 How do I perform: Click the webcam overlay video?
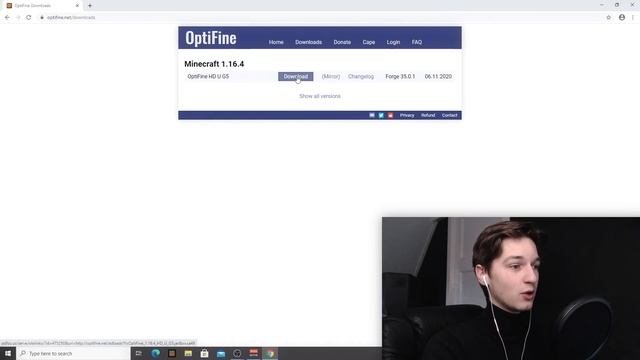(511, 289)
